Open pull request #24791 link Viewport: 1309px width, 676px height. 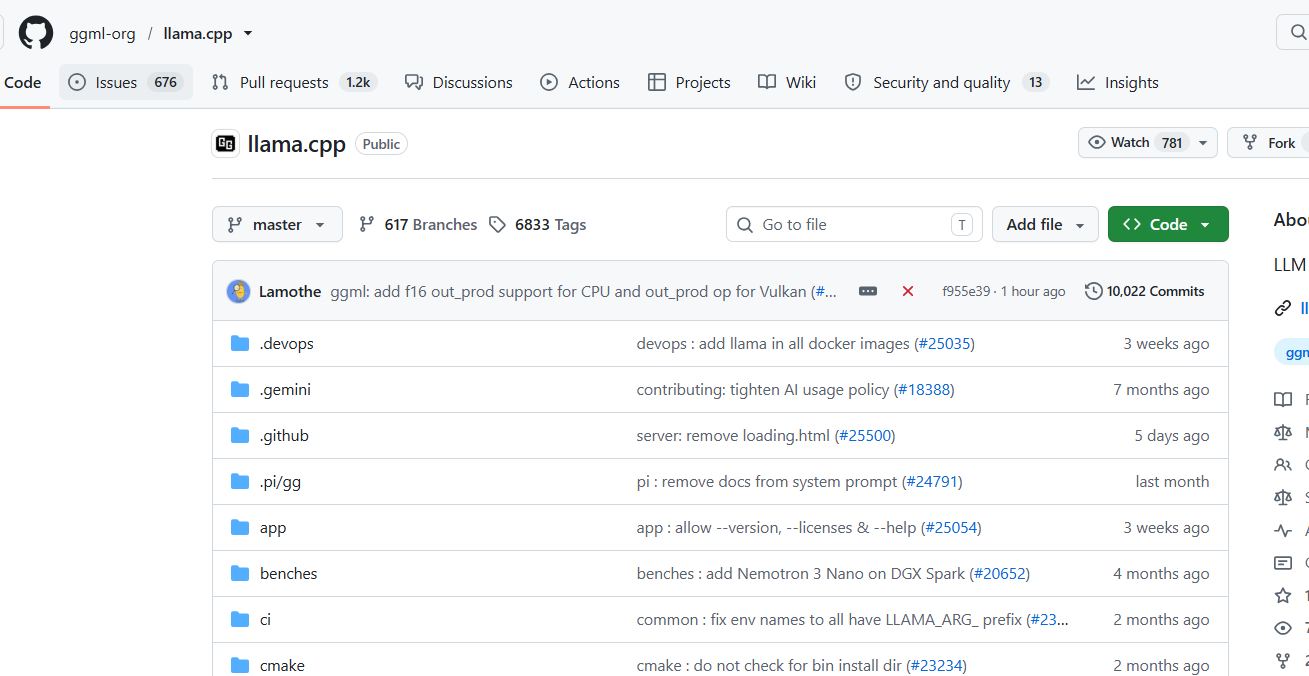[x=932, y=481]
